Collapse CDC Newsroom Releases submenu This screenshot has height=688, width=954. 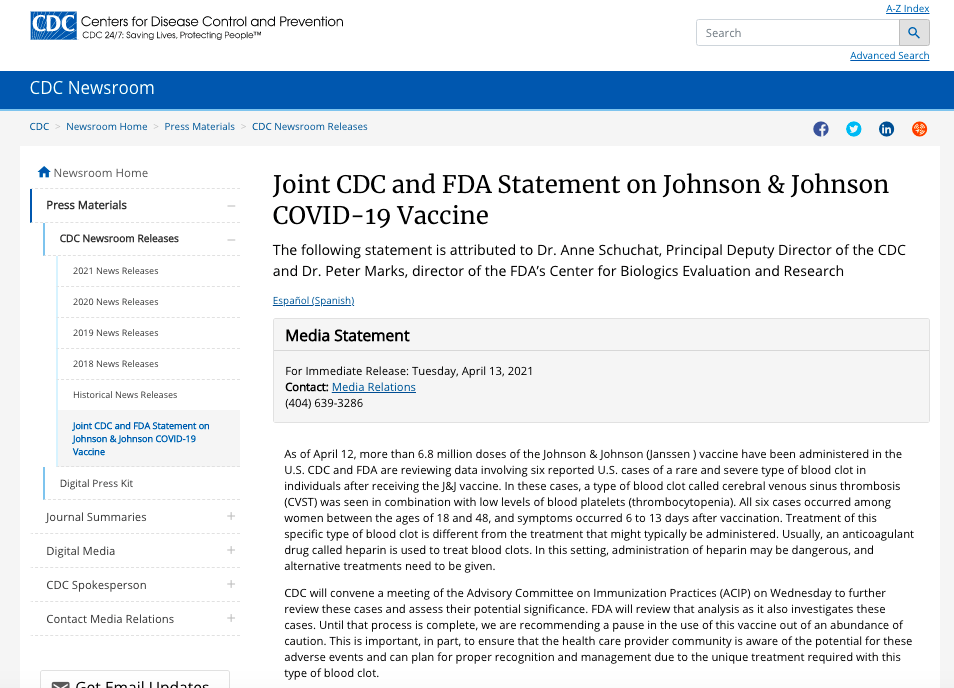pos(231,239)
